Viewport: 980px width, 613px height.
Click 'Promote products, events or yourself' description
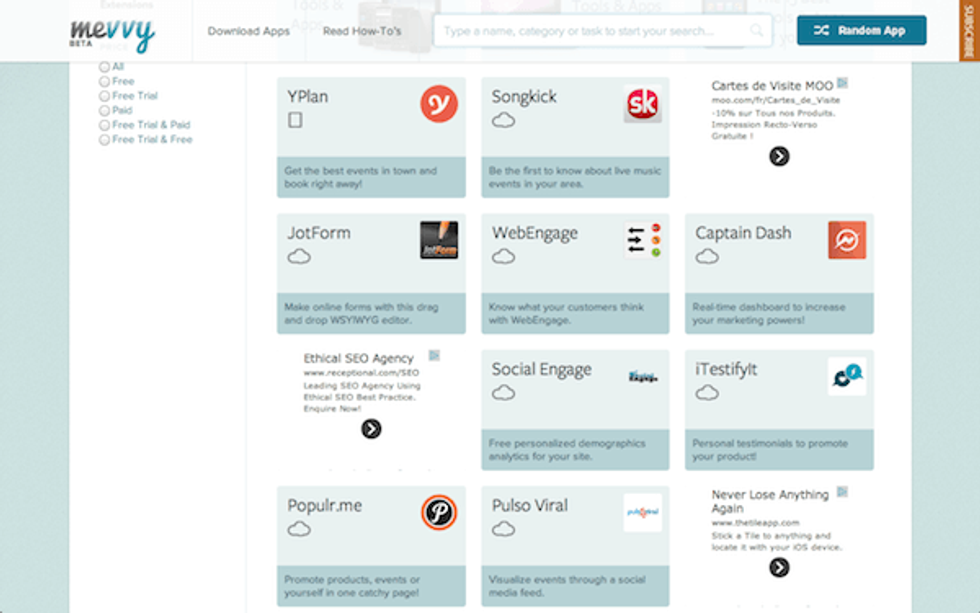352,586
